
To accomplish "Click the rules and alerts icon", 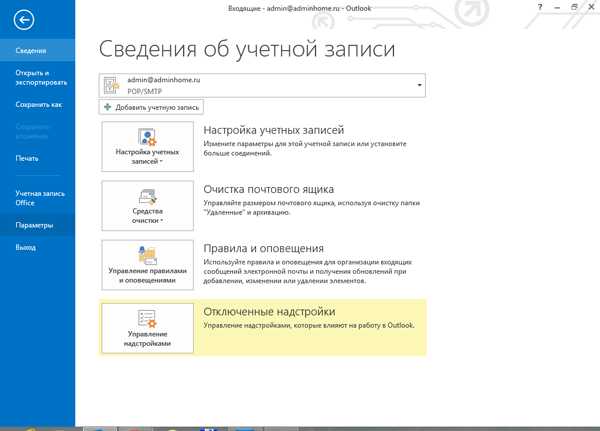I will click(x=147, y=255).
